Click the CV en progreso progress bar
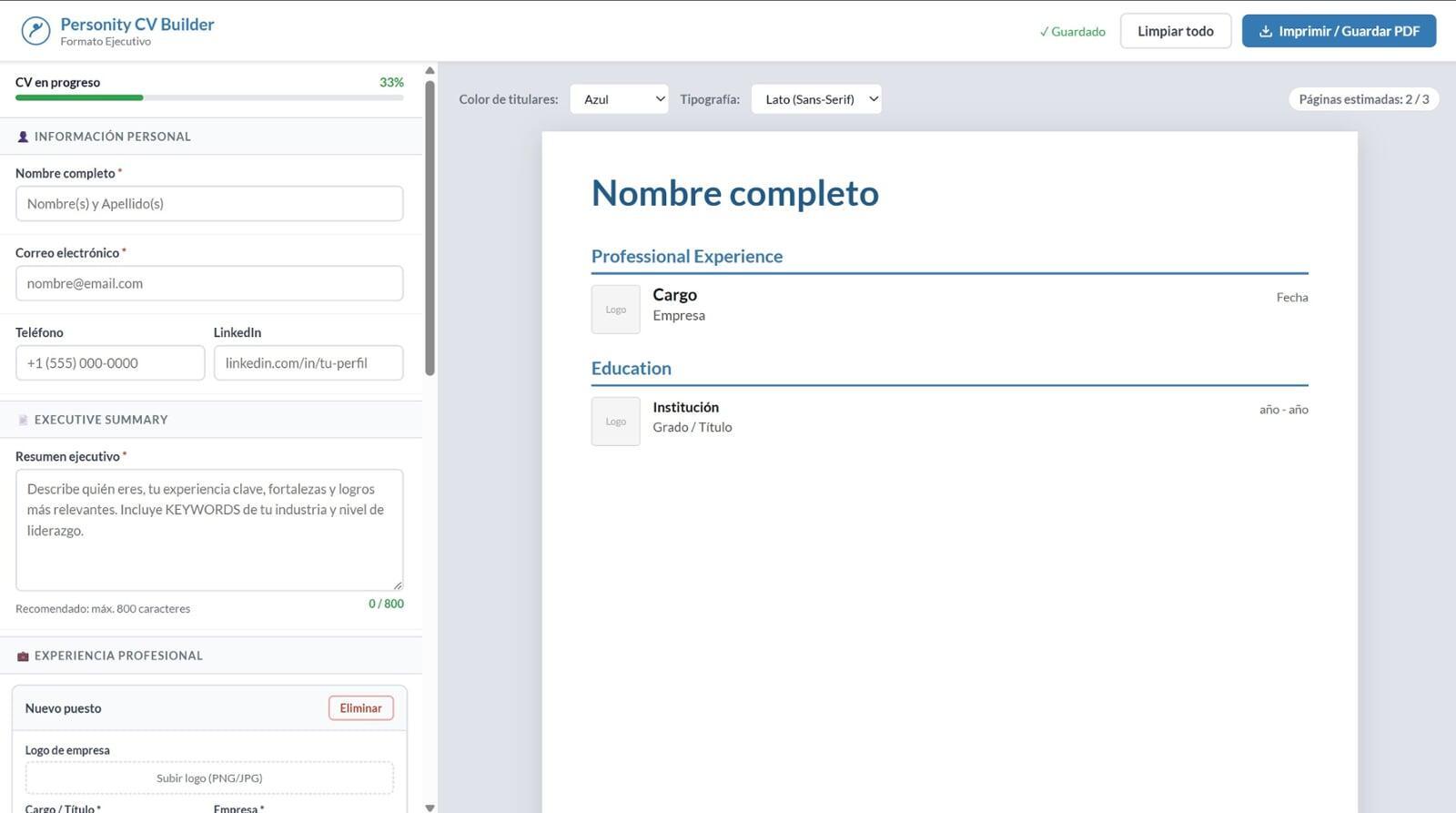This screenshot has height=813, width=1456. pos(209,97)
